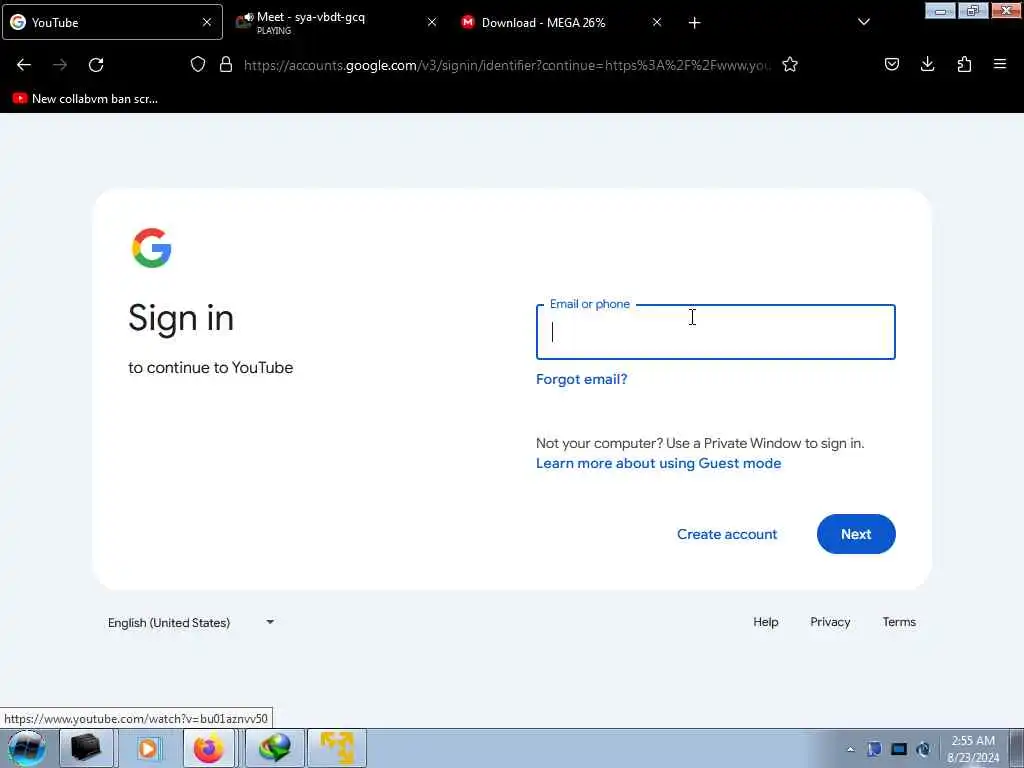Expand the list all tabs chevron
The width and height of the screenshot is (1024, 768).
coord(863,22)
